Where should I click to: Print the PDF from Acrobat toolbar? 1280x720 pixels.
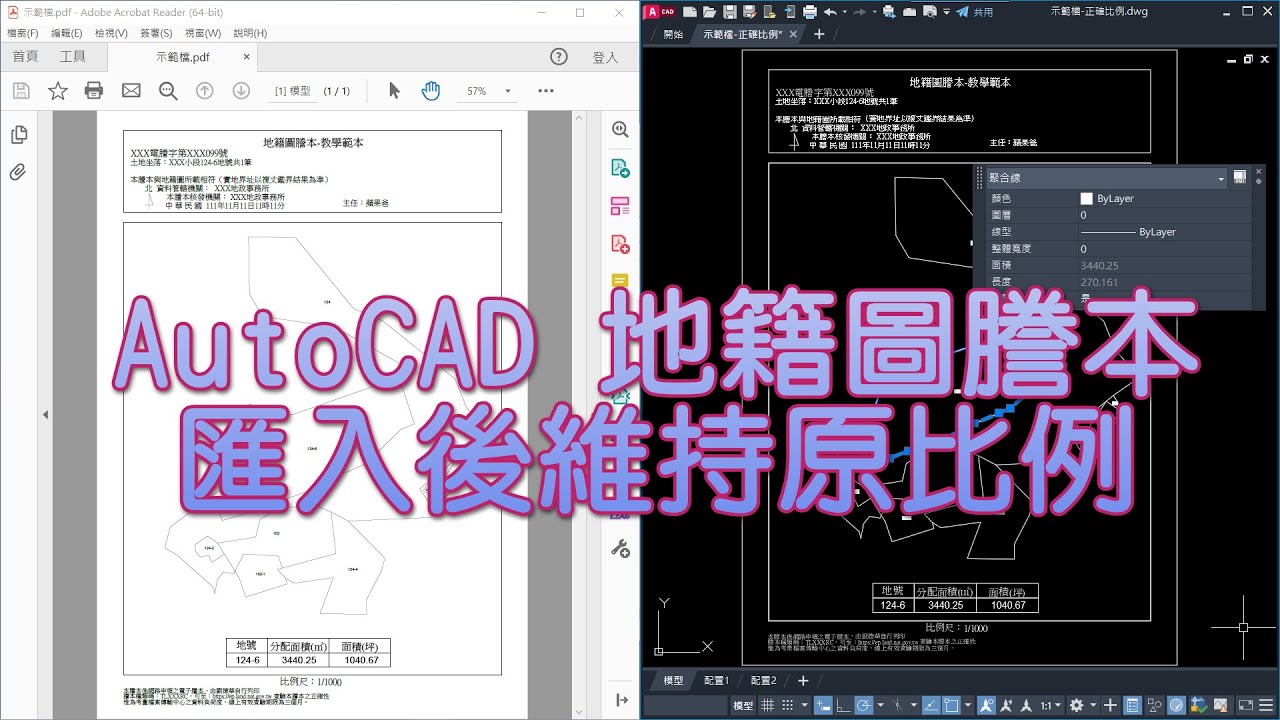(x=94, y=91)
